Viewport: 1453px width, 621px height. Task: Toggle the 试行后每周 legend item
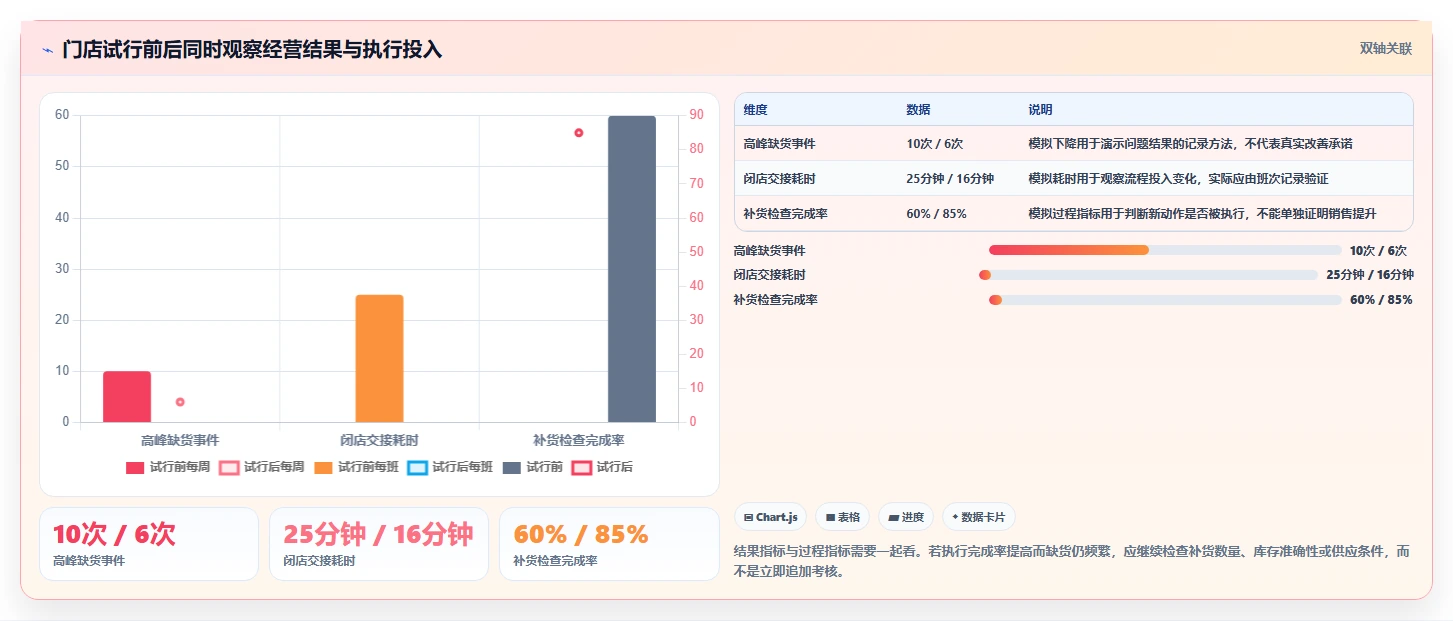click(x=261, y=467)
